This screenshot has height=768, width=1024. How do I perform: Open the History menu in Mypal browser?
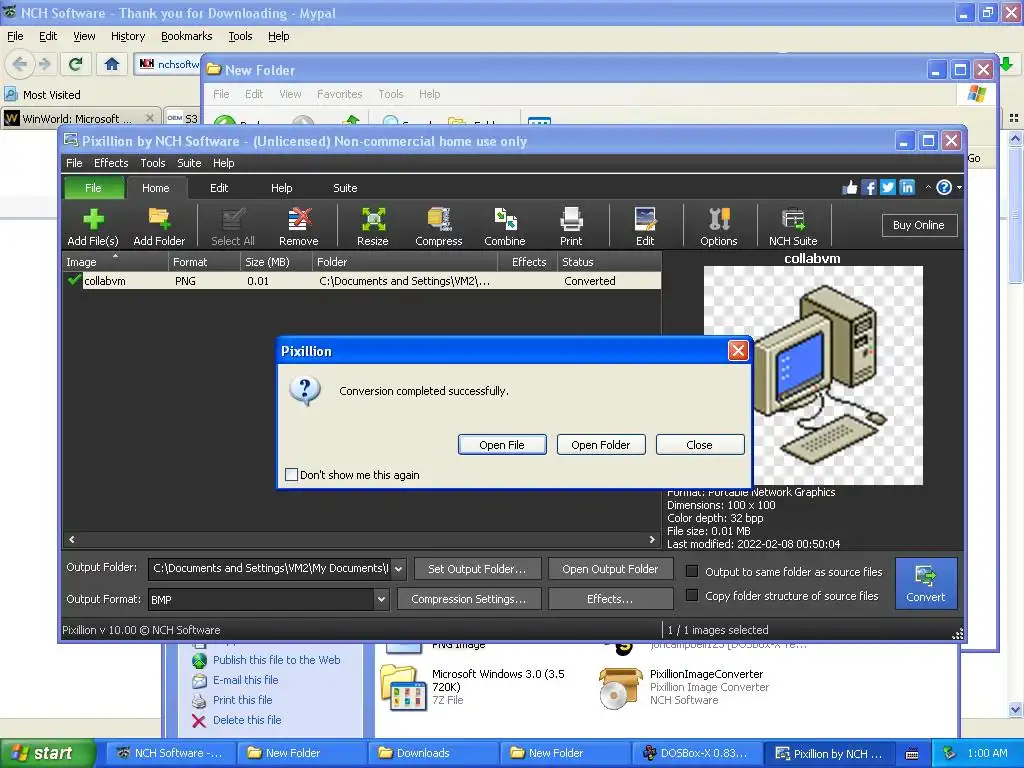(128, 36)
